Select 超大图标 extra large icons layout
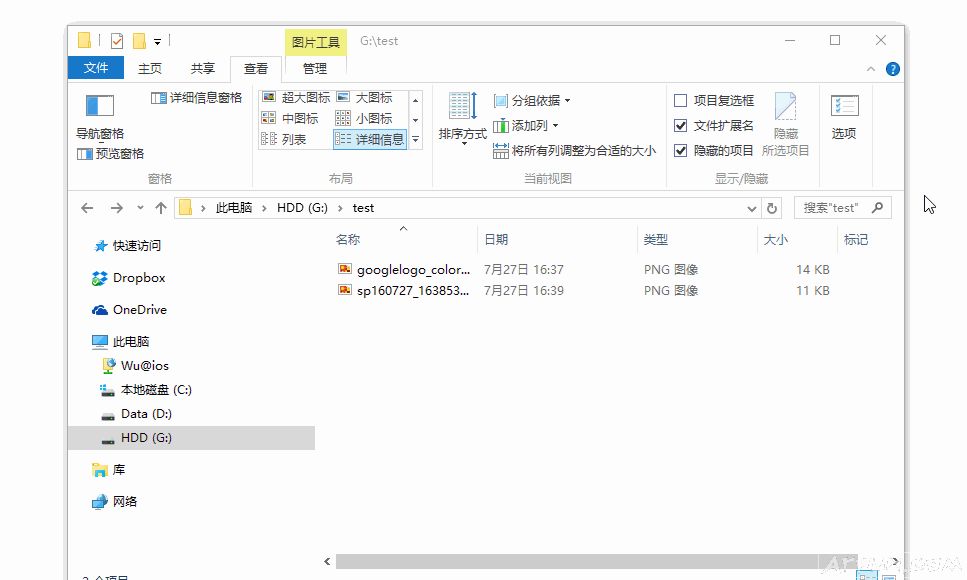Screen dimensions: 967x580 [295, 98]
